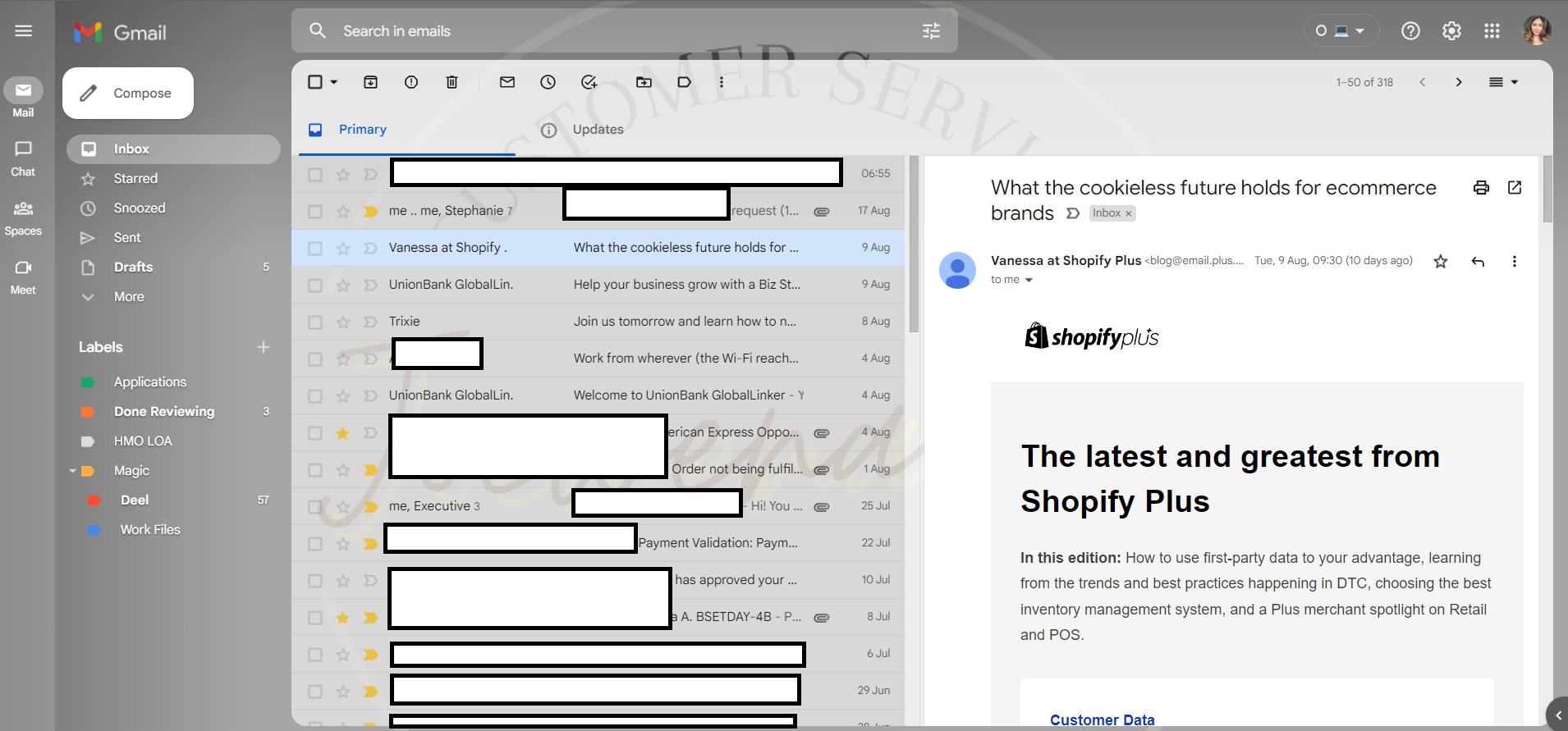The height and width of the screenshot is (731, 1568).
Task: Switch to the Primary tab
Action: click(x=407, y=130)
